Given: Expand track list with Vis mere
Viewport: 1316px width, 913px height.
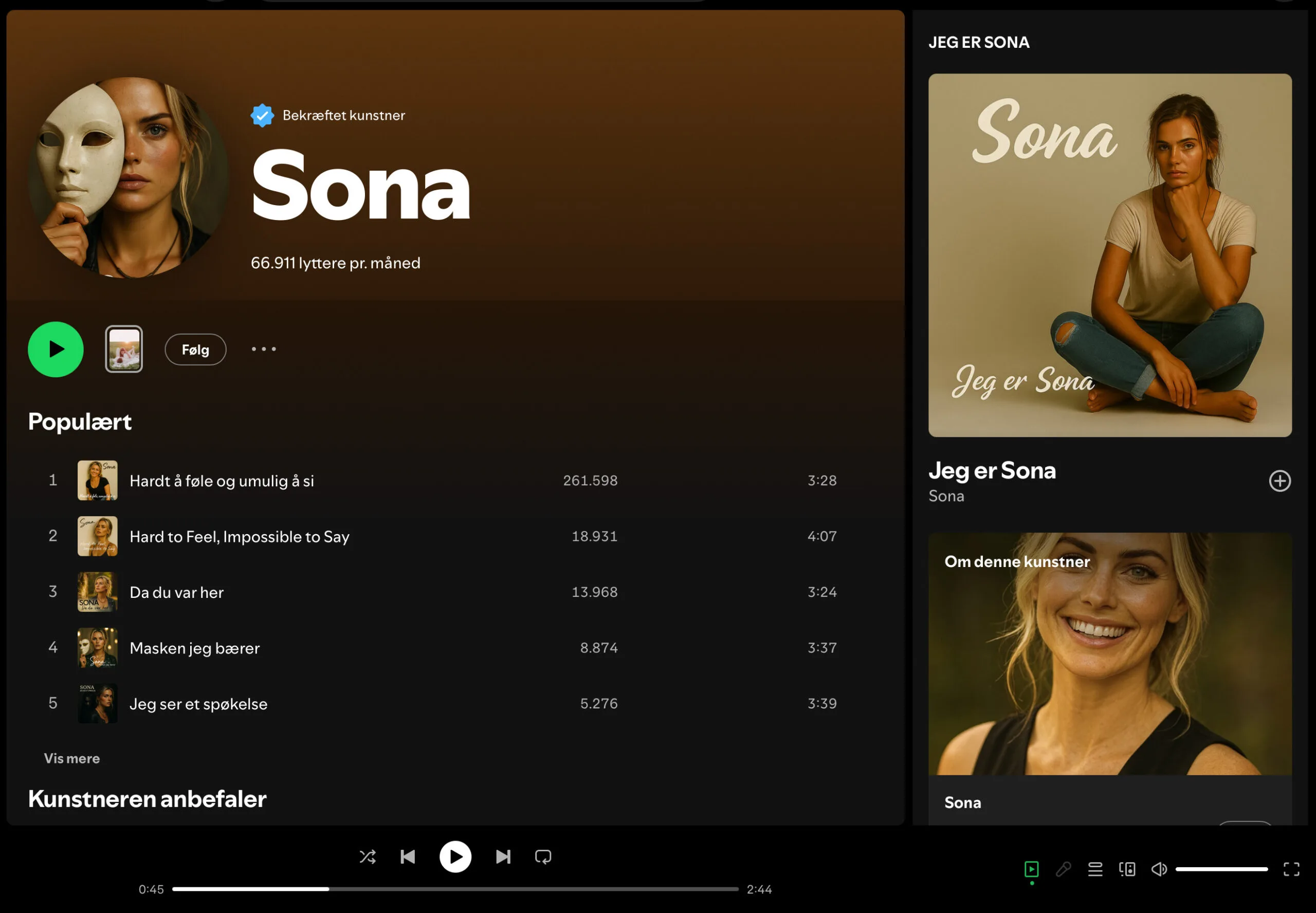Looking at the screenshot, I should tap(72, 758).
